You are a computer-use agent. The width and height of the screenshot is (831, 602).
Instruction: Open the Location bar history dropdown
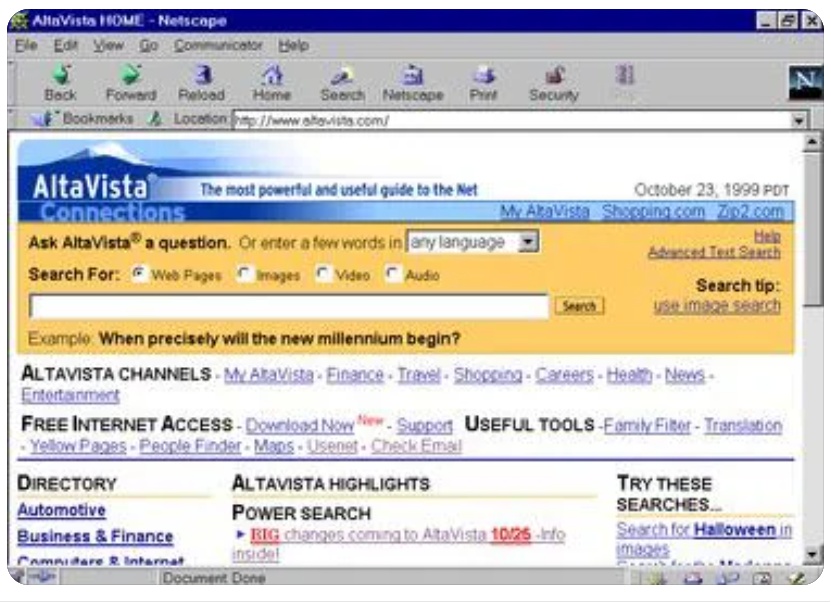tap(797, 118)
